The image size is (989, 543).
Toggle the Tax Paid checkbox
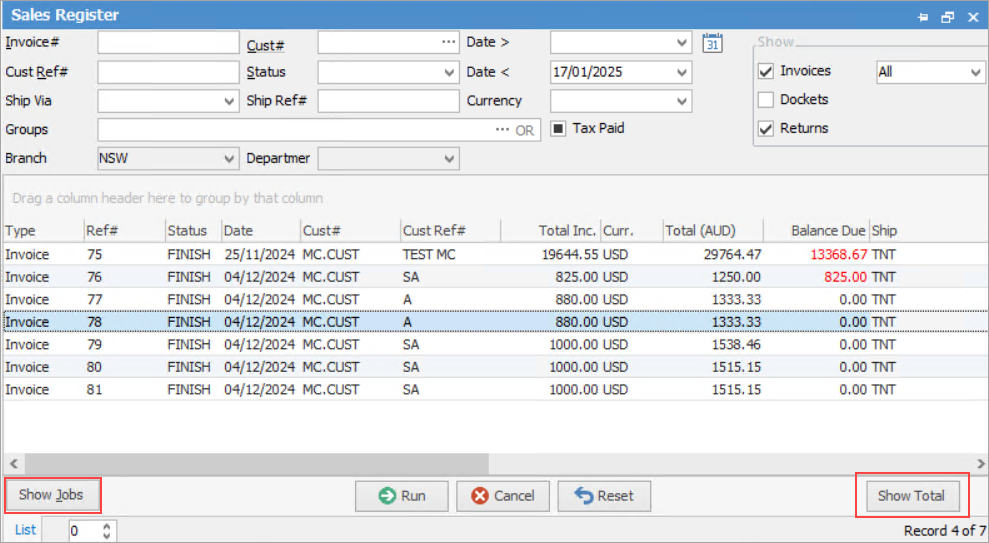(x=559, y=129)
